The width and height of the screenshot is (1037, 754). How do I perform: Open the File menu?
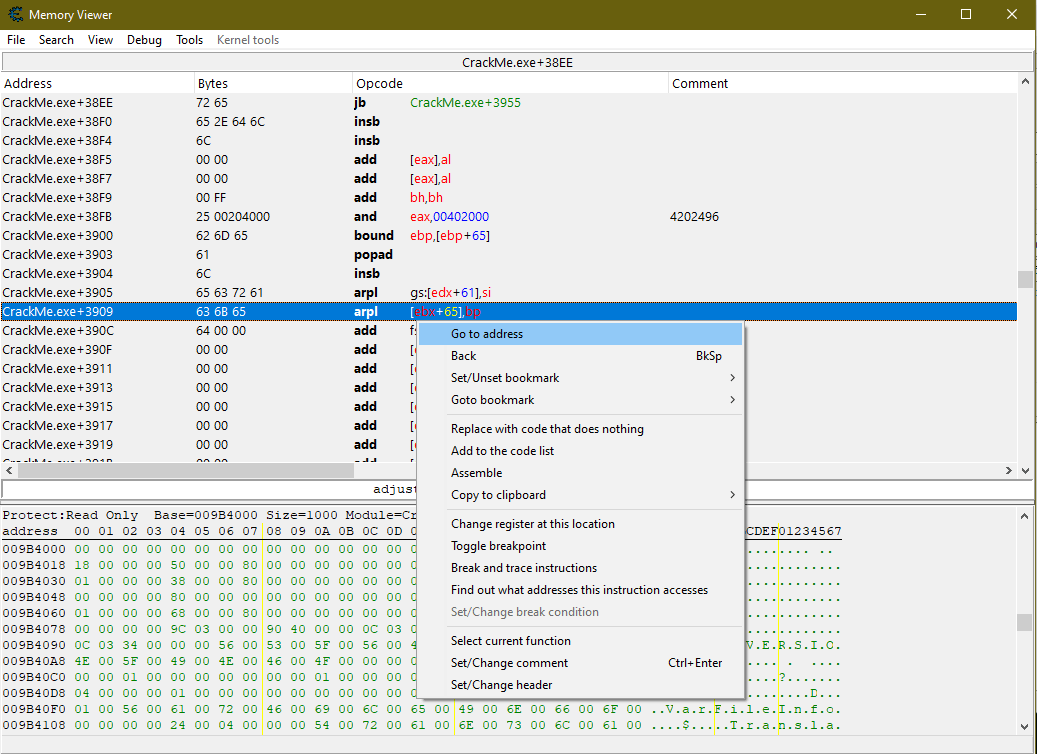click(16, 40)
